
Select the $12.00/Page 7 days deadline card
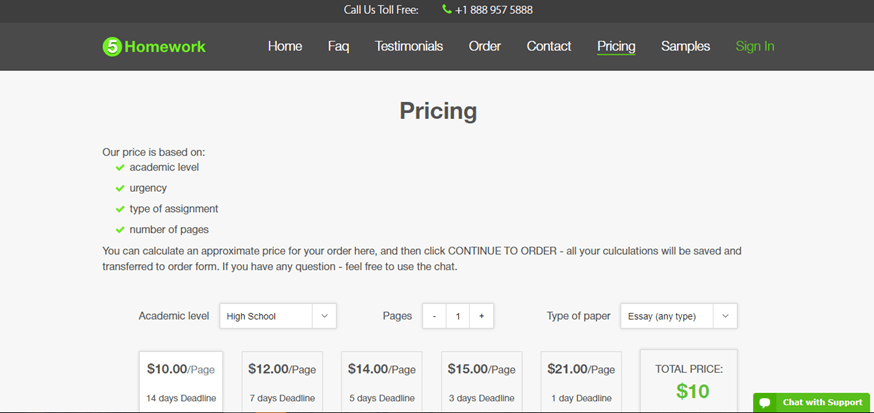coord(282,382)
